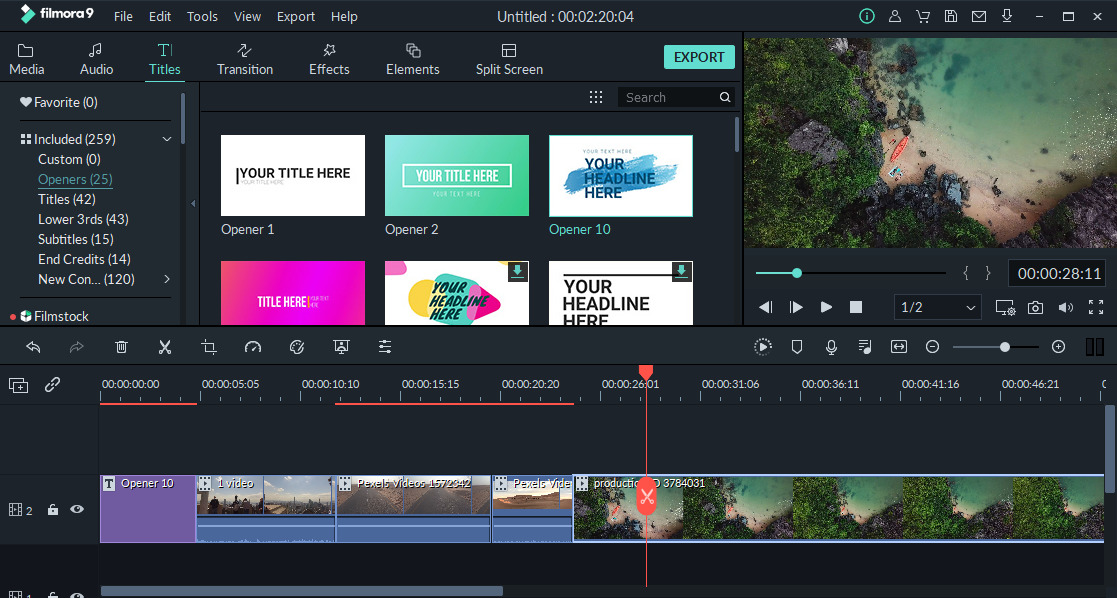Click the Add Marker shield icon

tap(797, 347)
